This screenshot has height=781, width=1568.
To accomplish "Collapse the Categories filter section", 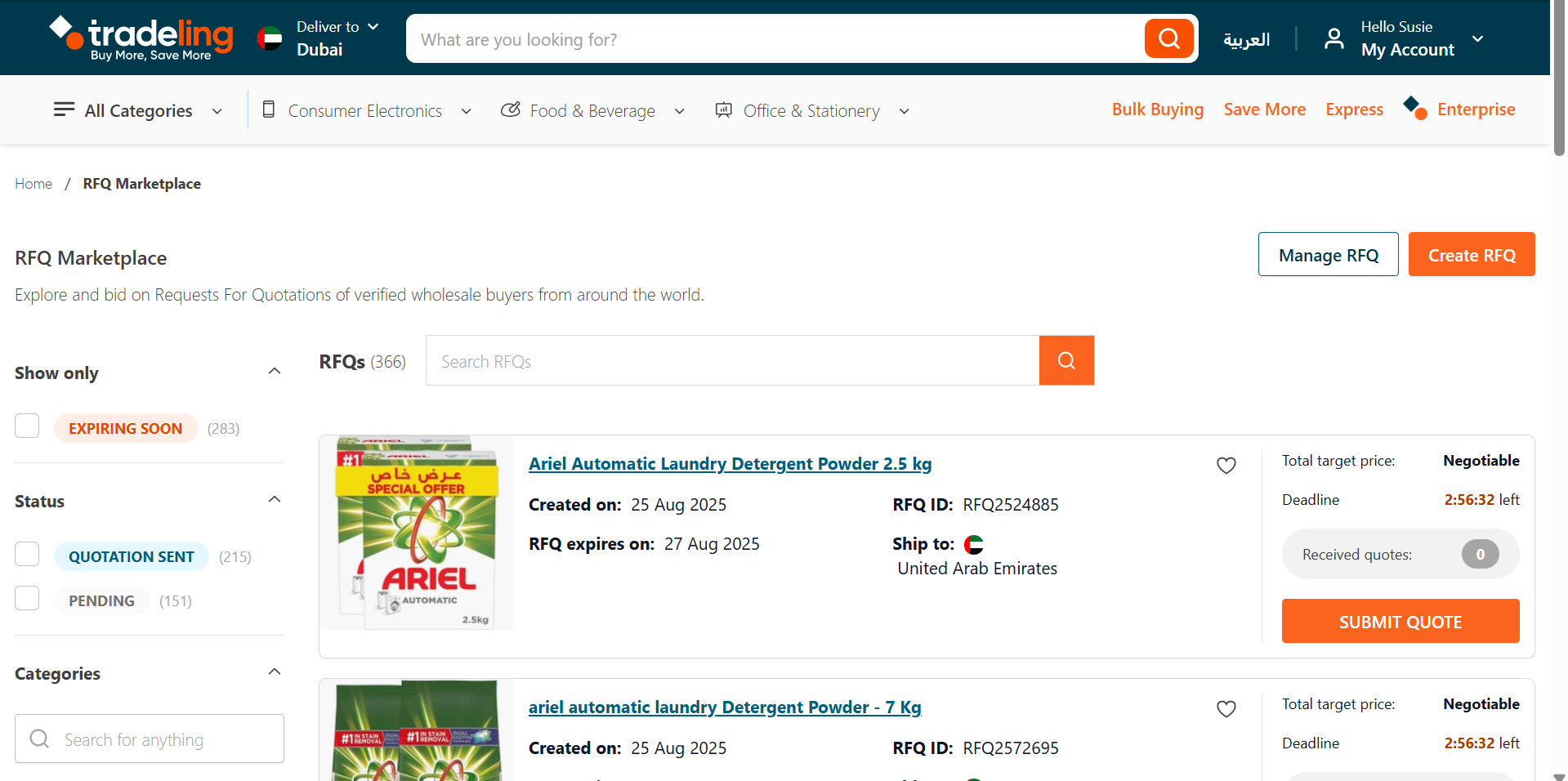I will pyautogui.click(x=275, y=672).
